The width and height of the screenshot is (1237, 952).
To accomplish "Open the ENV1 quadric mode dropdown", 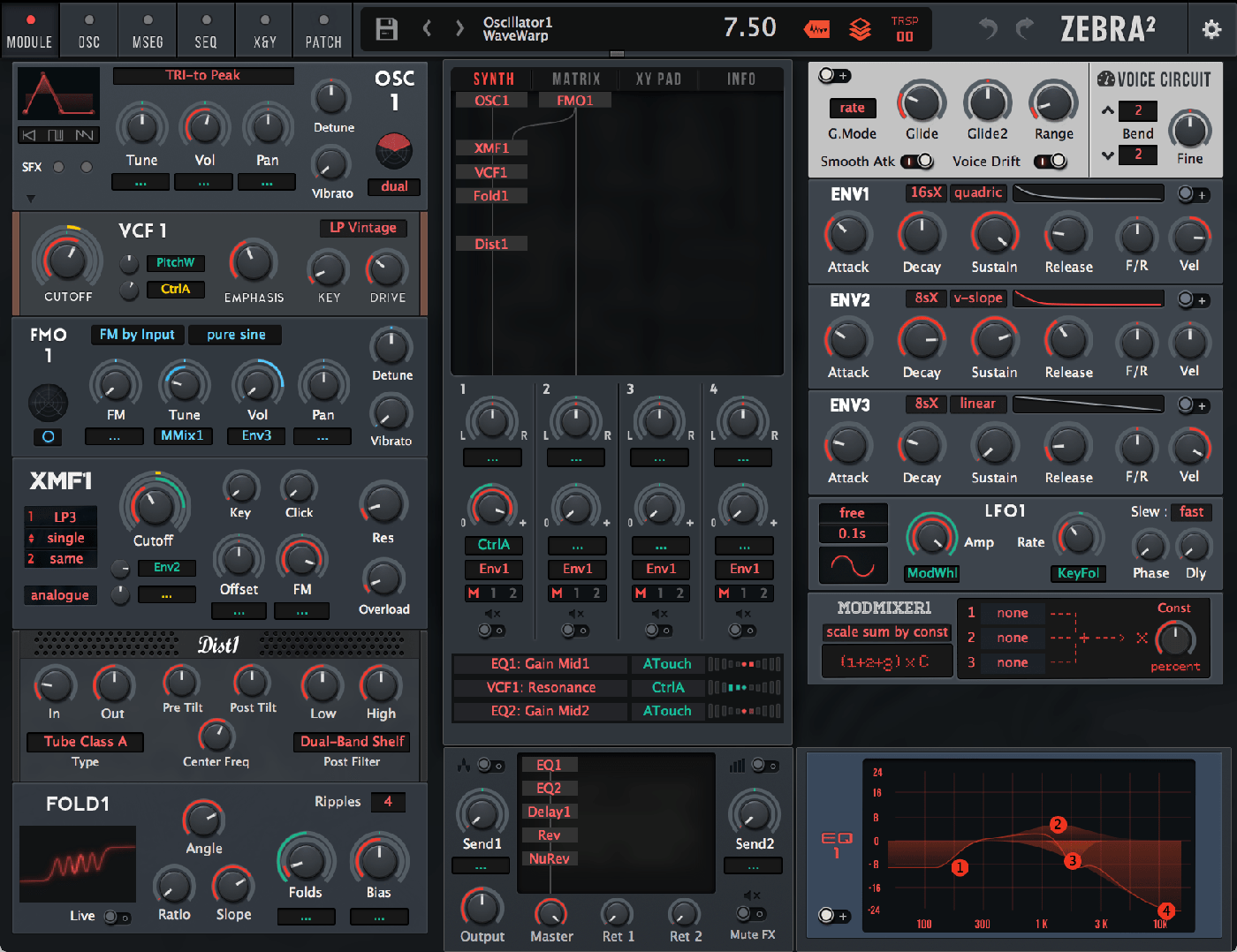I will pos(978,193).
